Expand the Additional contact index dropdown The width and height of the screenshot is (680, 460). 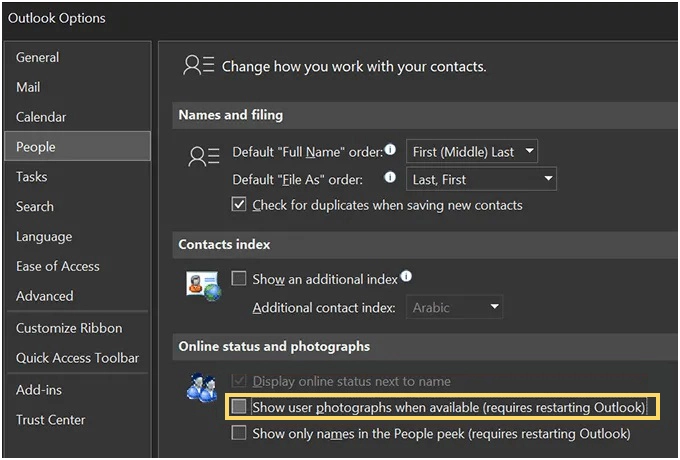[454, 307]
